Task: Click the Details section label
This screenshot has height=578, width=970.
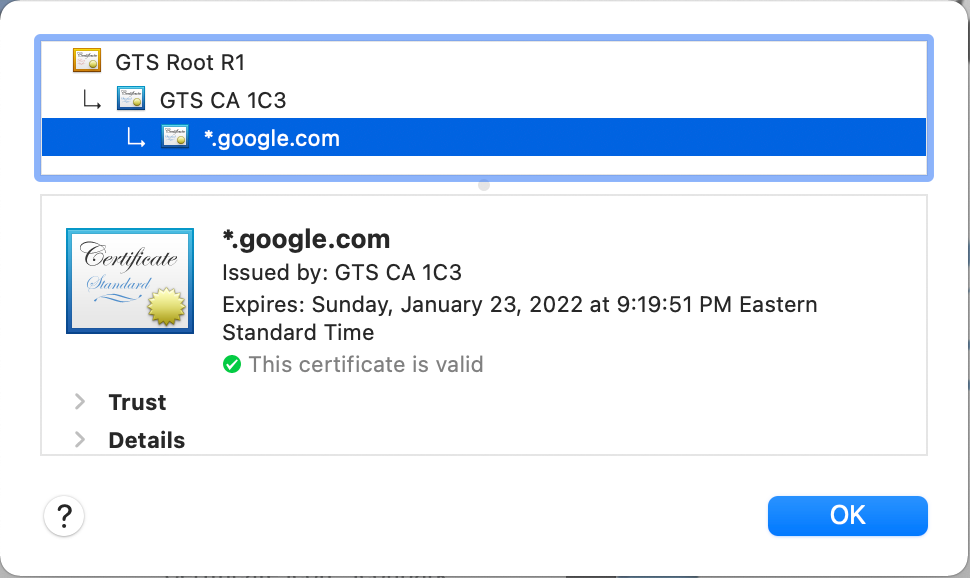Action: (x=147, y=440)
